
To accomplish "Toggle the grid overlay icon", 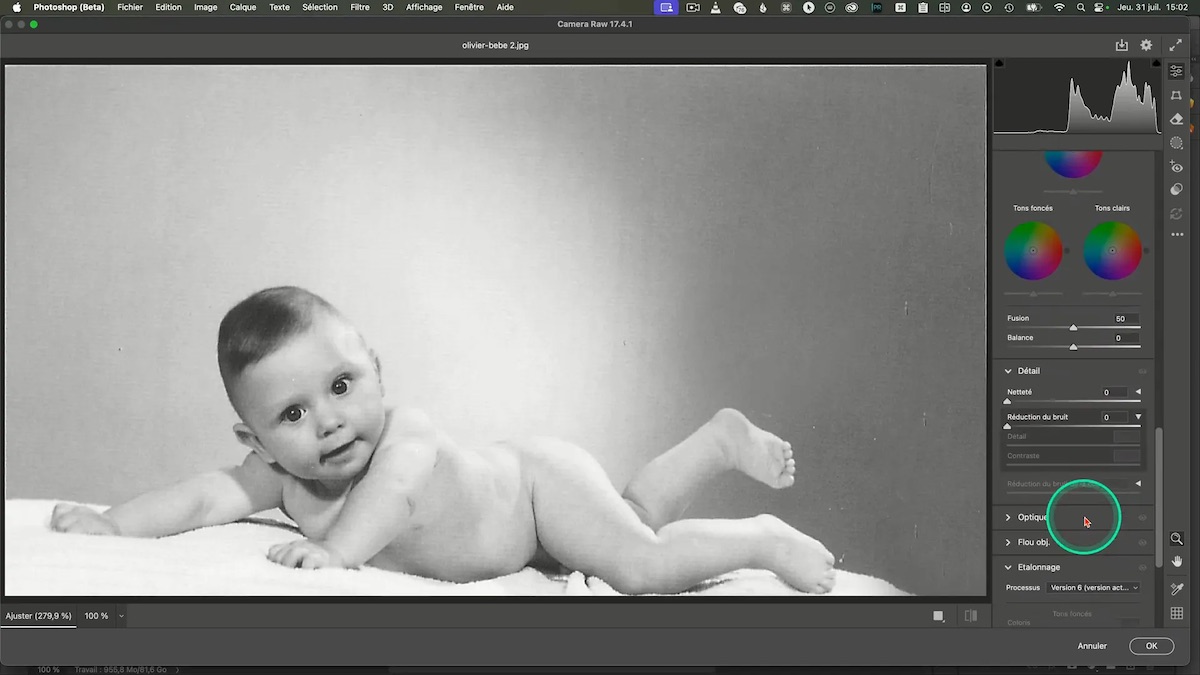I will click(1177, 613).
